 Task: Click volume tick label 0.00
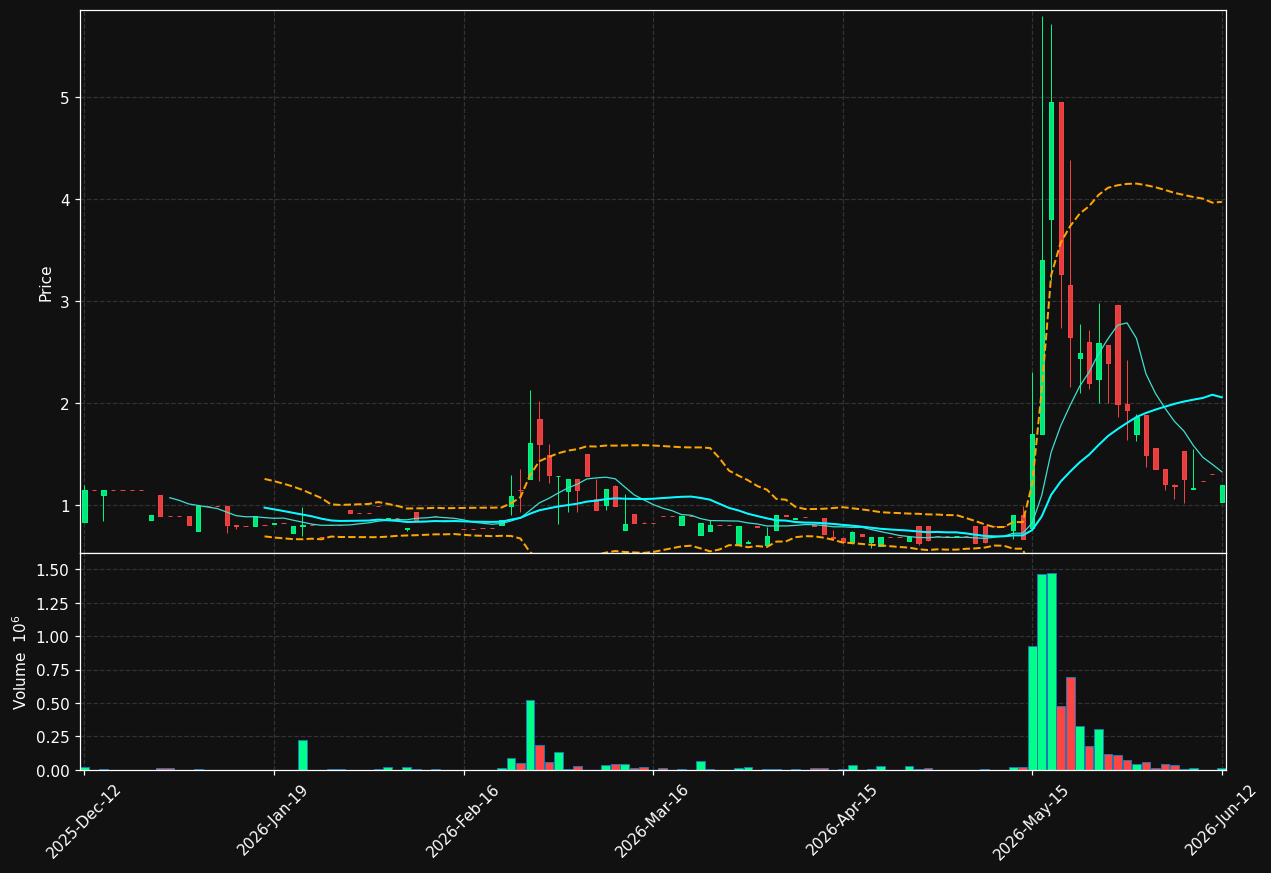(x=54, y=771)
